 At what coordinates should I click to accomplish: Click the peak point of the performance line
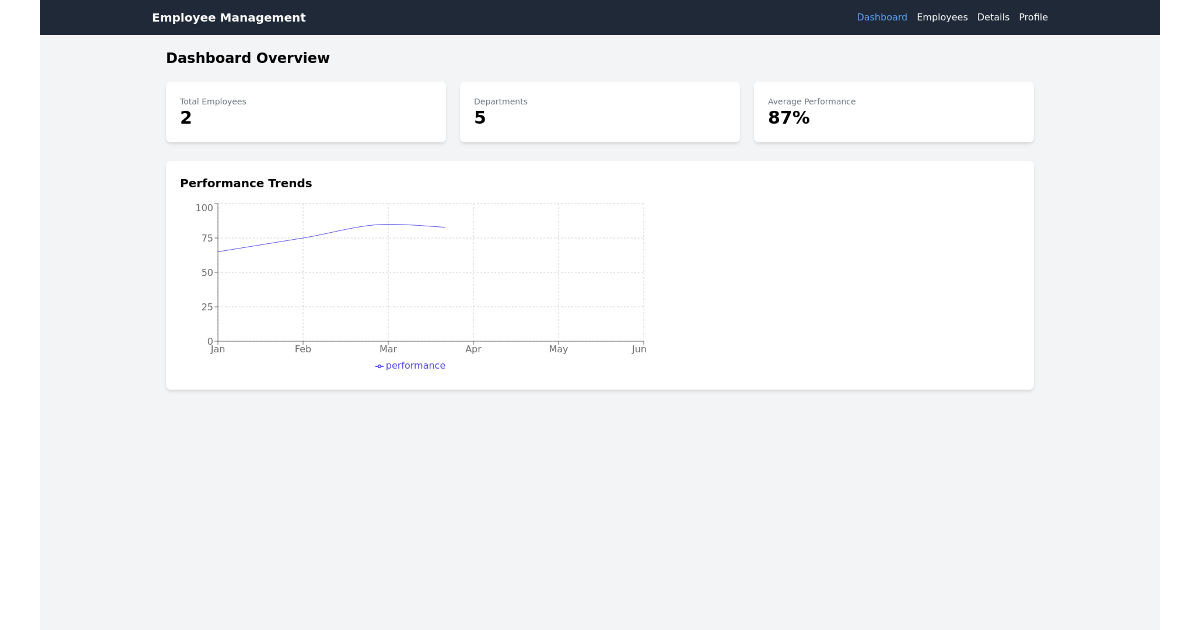pos(388,224)
